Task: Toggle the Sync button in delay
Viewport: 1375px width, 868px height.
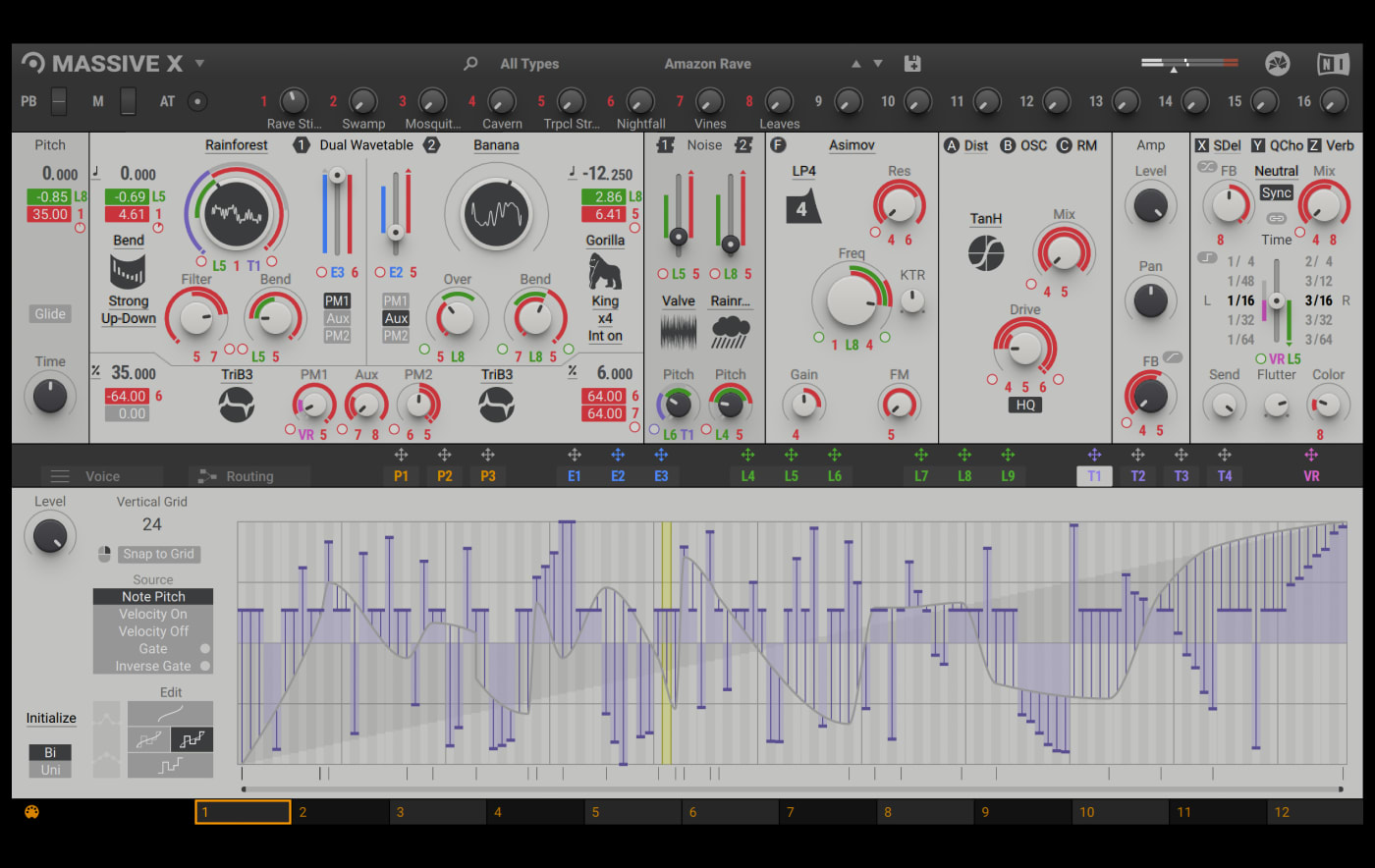Action: pos(1276,193)
